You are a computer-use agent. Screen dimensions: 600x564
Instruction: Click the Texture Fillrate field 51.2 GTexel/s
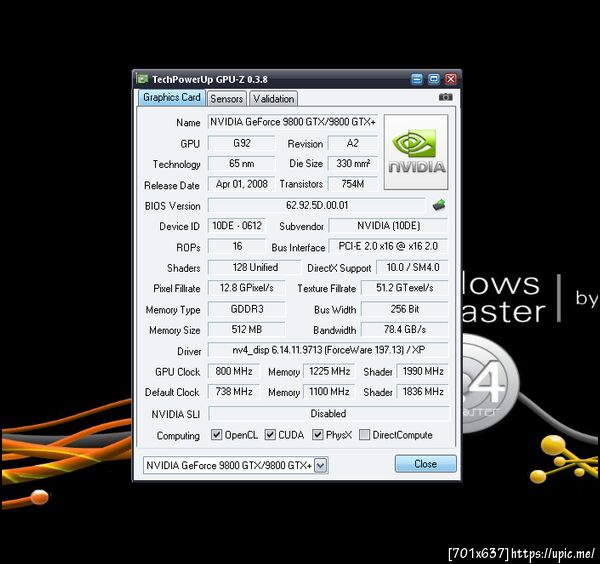[404, 288]
